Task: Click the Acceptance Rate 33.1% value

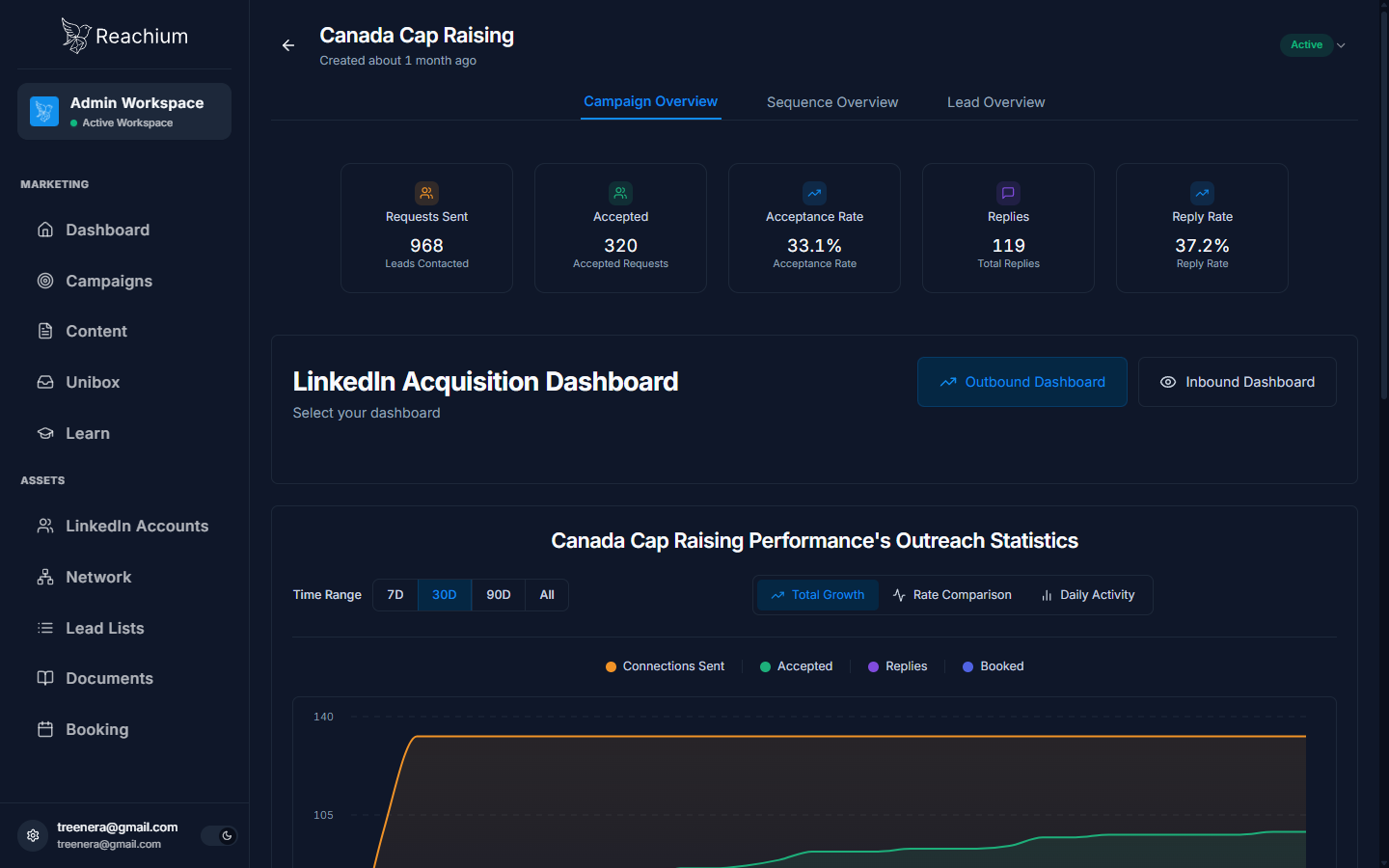Action: coord(814,246)
